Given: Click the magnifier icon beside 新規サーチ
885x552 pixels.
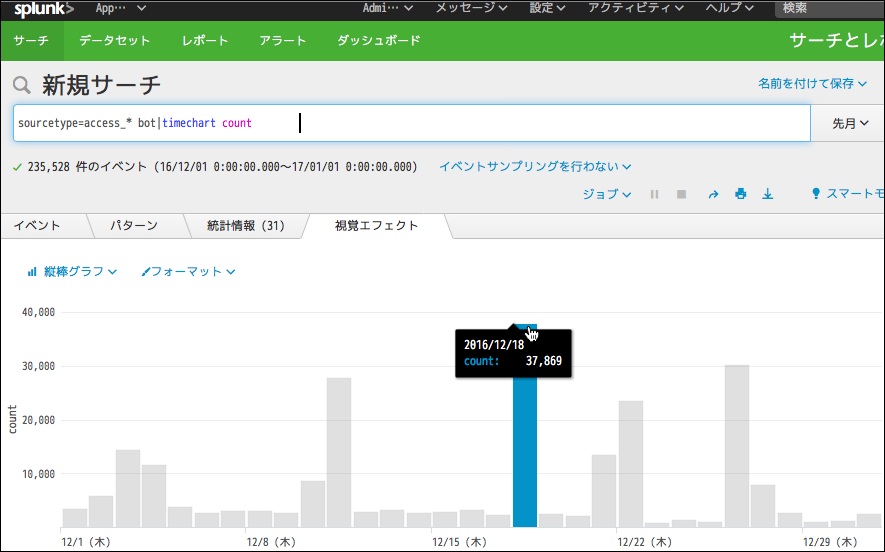Looking at the screenshot, I should click(x=22, y=85).
